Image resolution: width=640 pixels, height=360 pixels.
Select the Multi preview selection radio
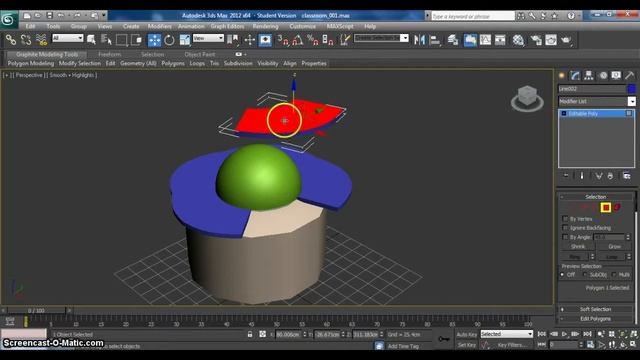click(x=614, y=275)
